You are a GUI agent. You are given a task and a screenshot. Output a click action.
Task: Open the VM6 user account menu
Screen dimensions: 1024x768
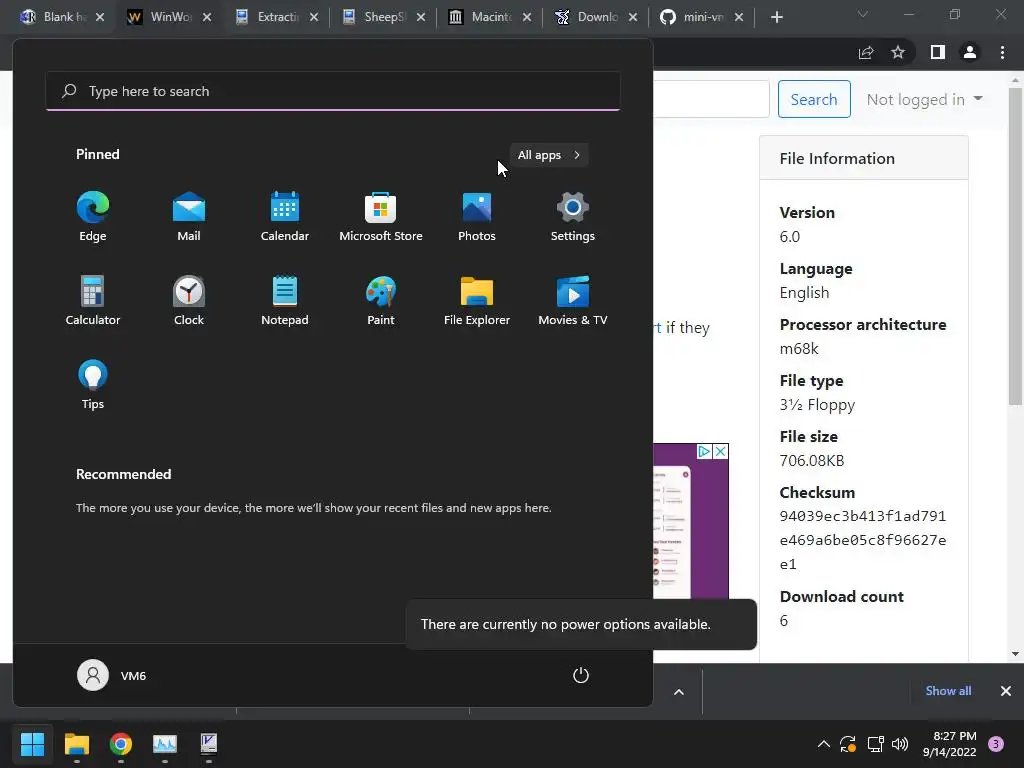[112, 675]
